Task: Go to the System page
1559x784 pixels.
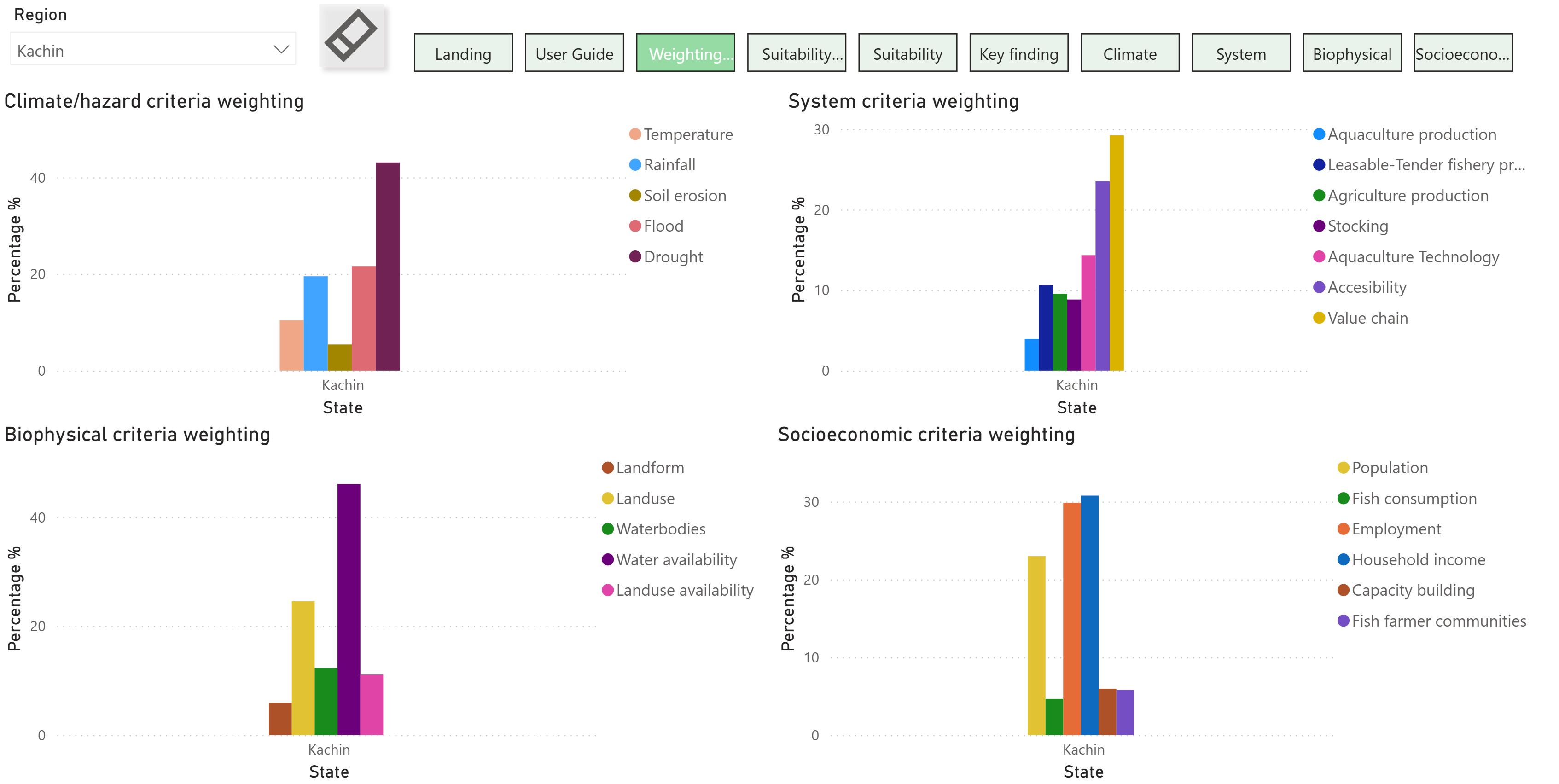Action: 1241,53
